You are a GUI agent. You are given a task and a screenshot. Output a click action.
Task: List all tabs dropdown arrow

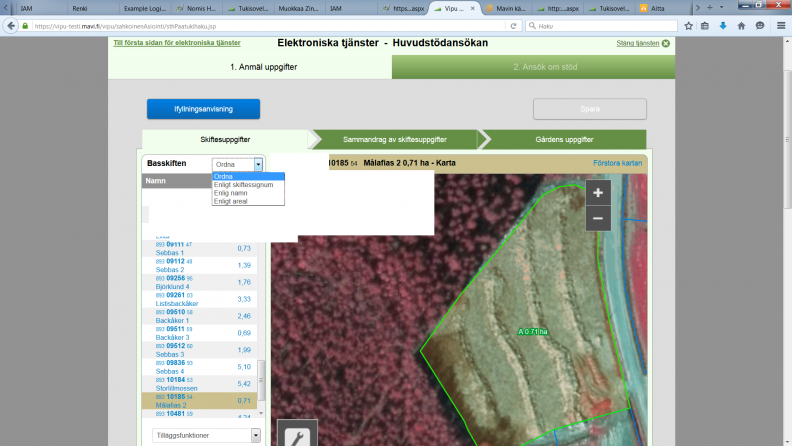[x=721, y=8]
